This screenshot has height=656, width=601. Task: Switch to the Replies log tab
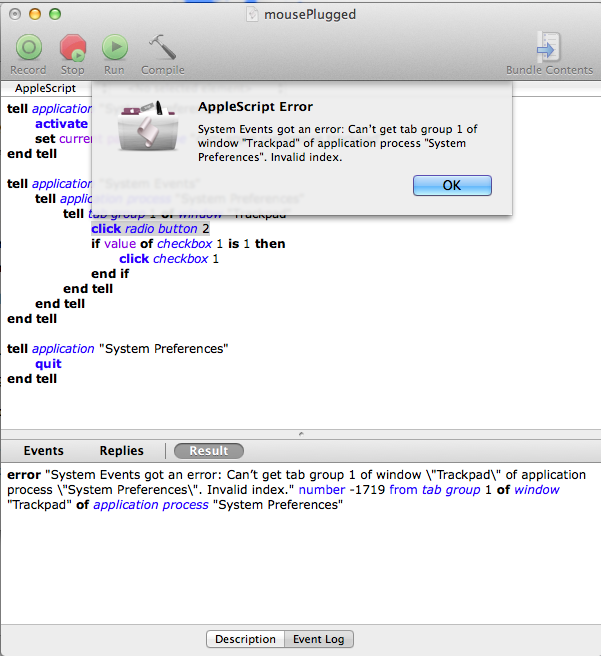click(x=121, y=451)
